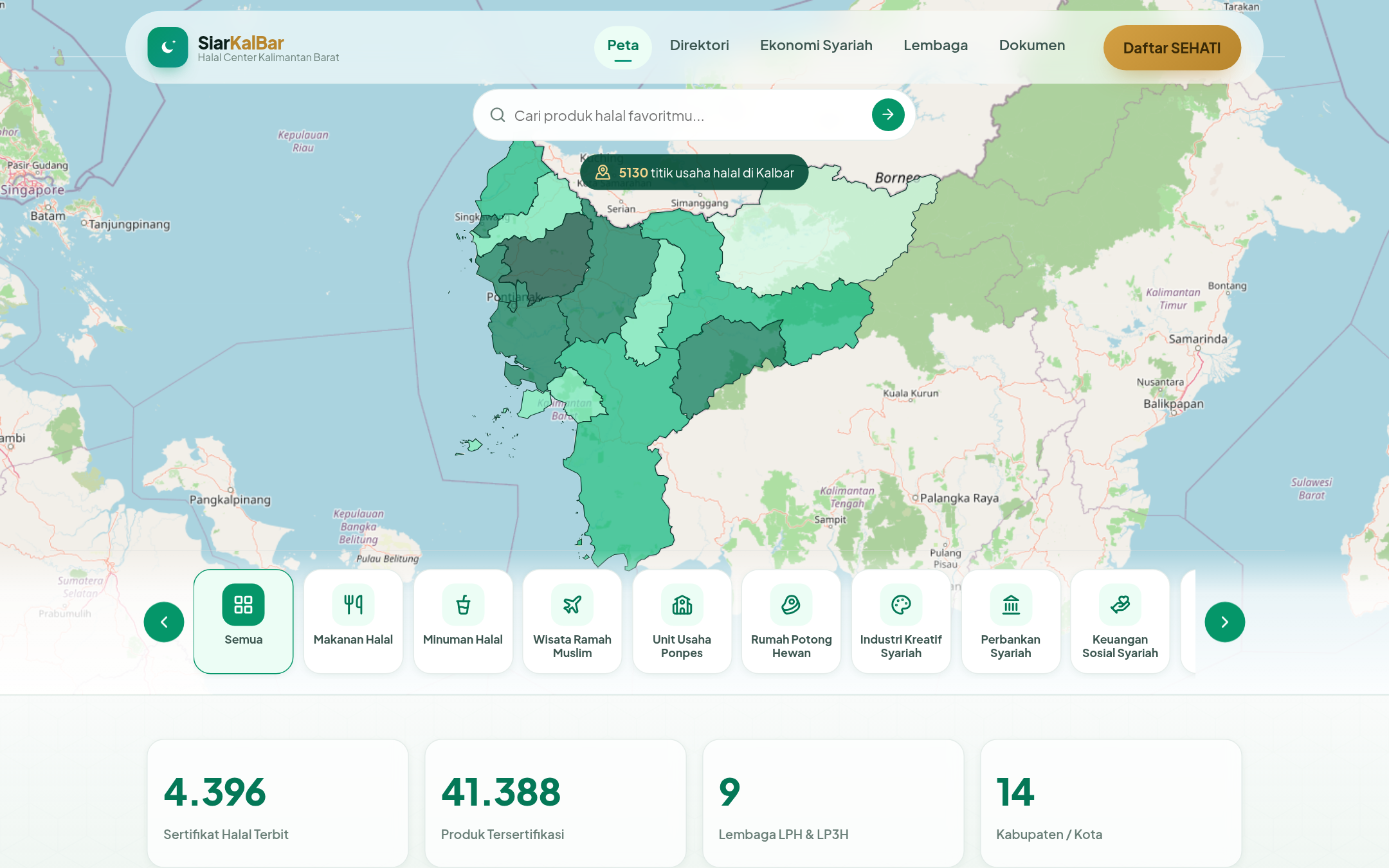Click the Kabupaten / Kota stat card
1389x868 pixels.
pyautogui.click(x=1111, y=804)
